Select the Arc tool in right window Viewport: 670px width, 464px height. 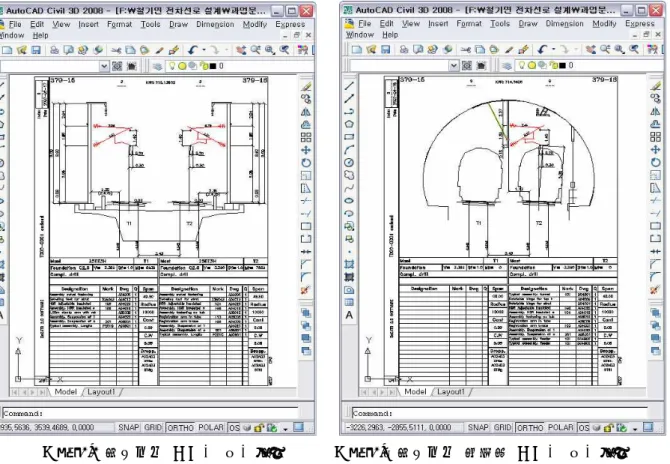click(x=349, y=150)
